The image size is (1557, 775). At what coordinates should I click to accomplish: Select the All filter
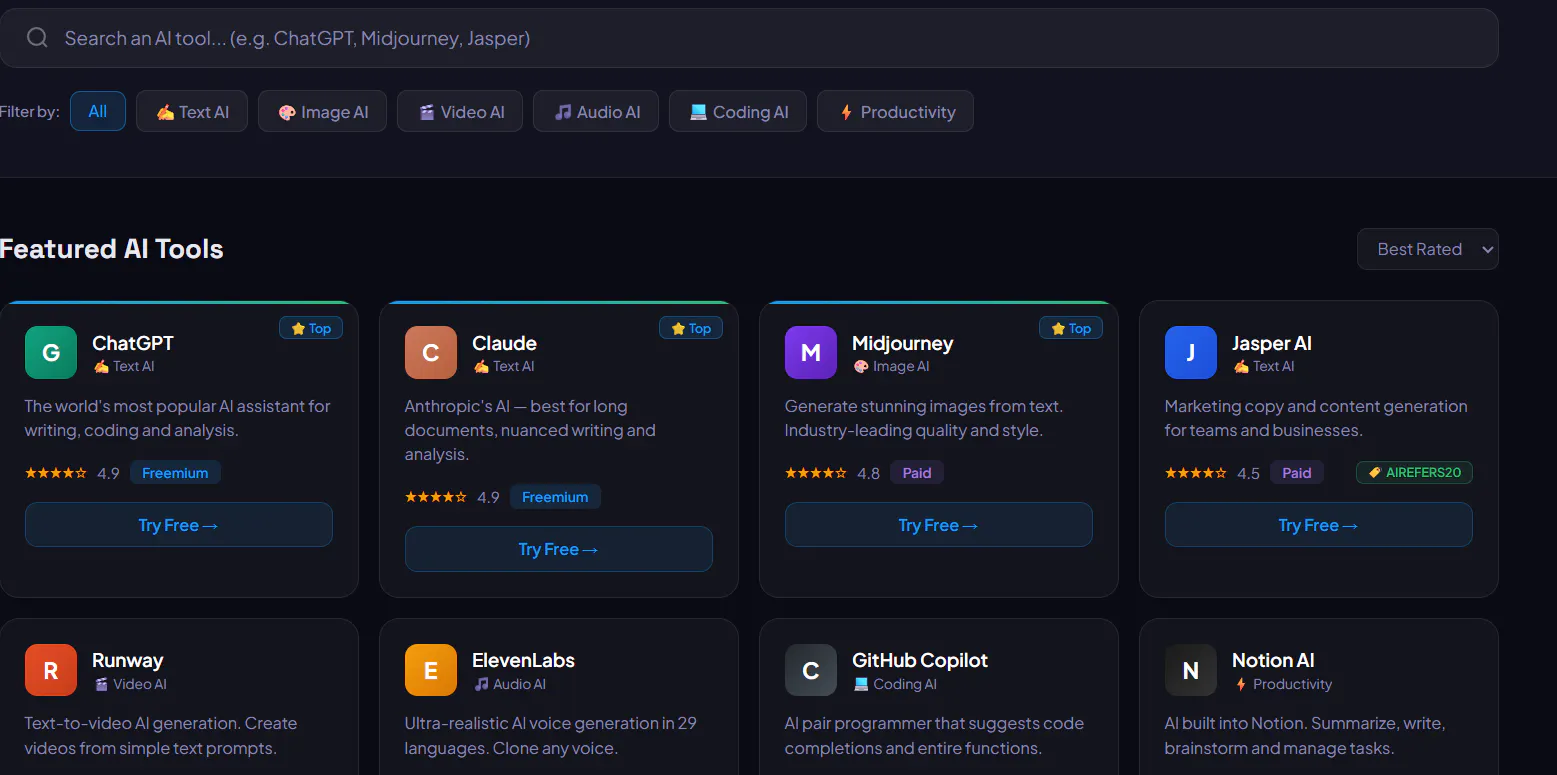[x=98, y=111]
